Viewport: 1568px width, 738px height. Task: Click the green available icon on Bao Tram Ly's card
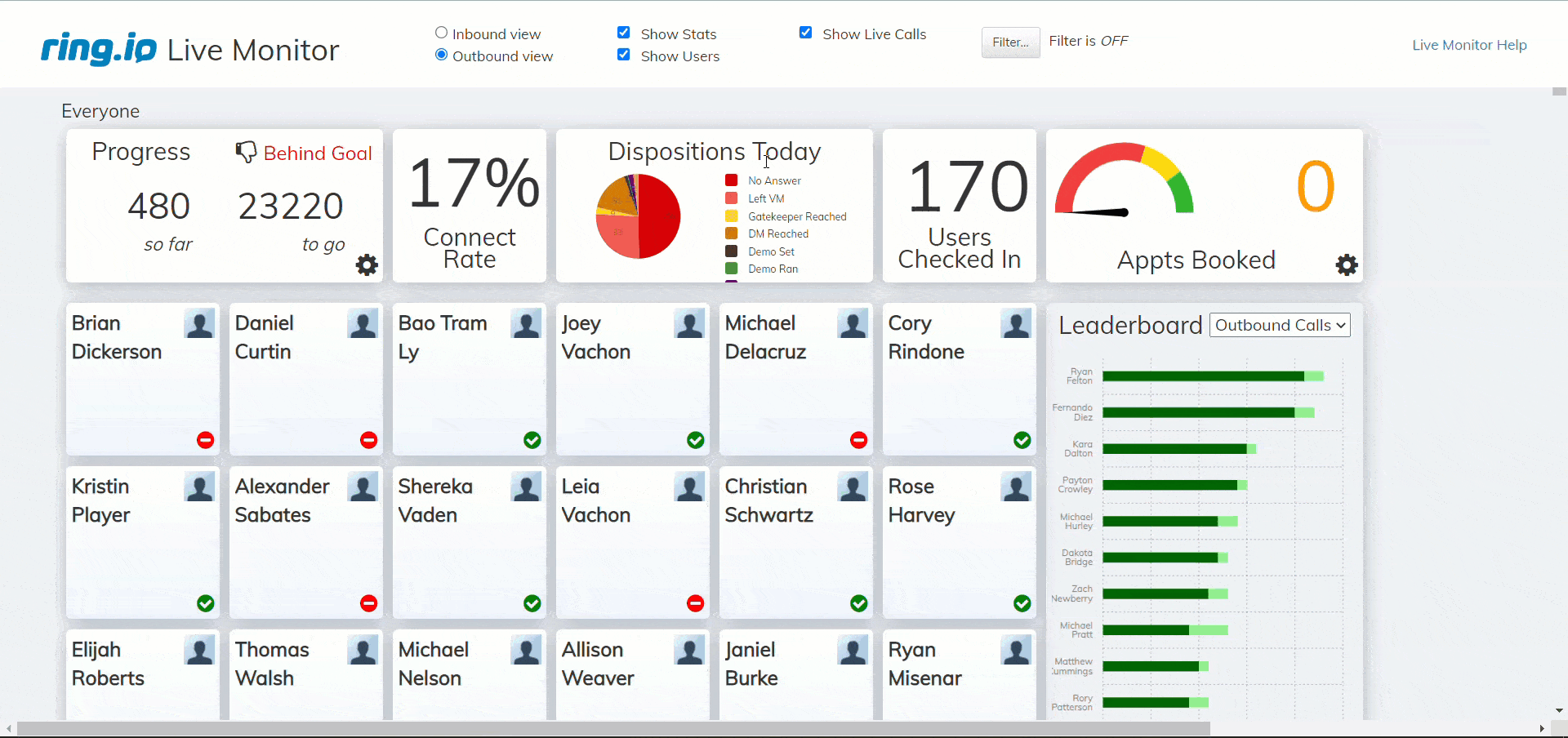[x=532, y=440]
